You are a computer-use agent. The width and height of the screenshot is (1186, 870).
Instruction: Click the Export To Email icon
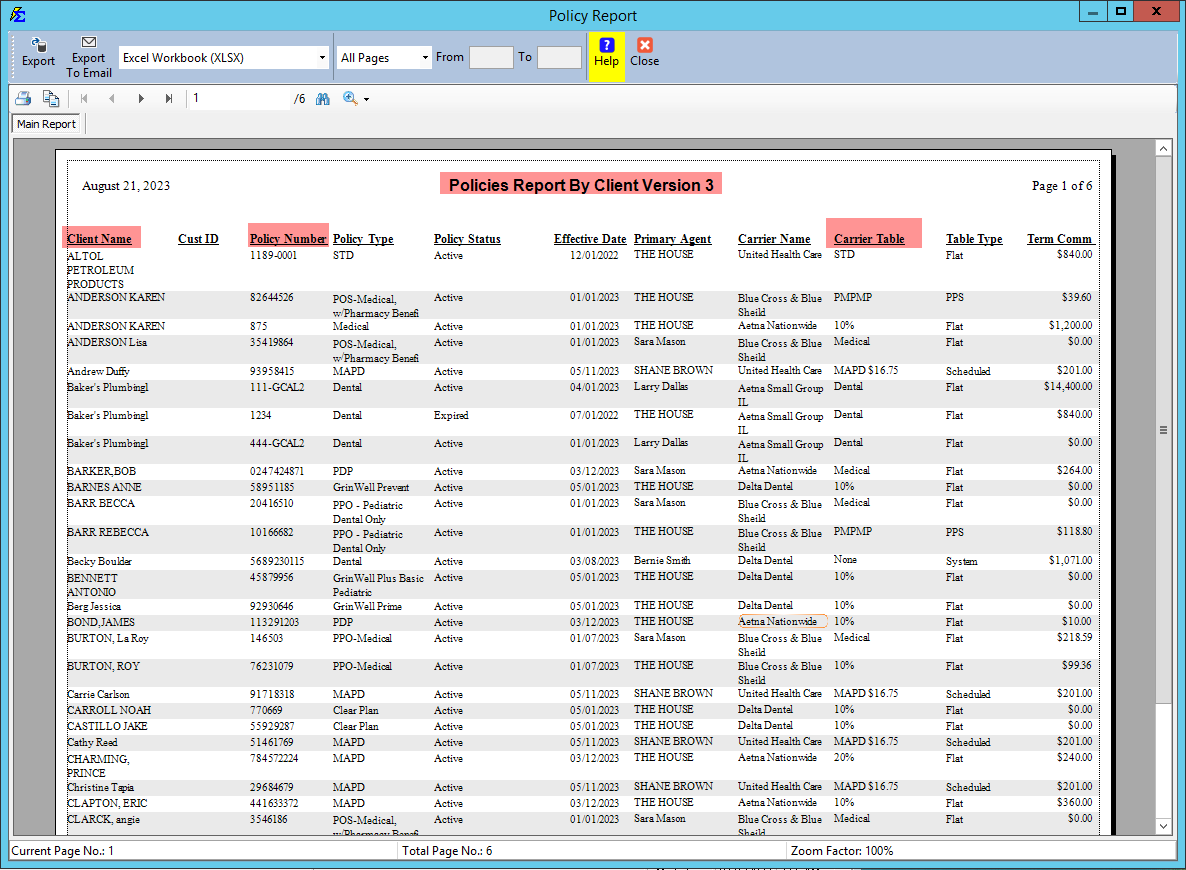point(89,56)
